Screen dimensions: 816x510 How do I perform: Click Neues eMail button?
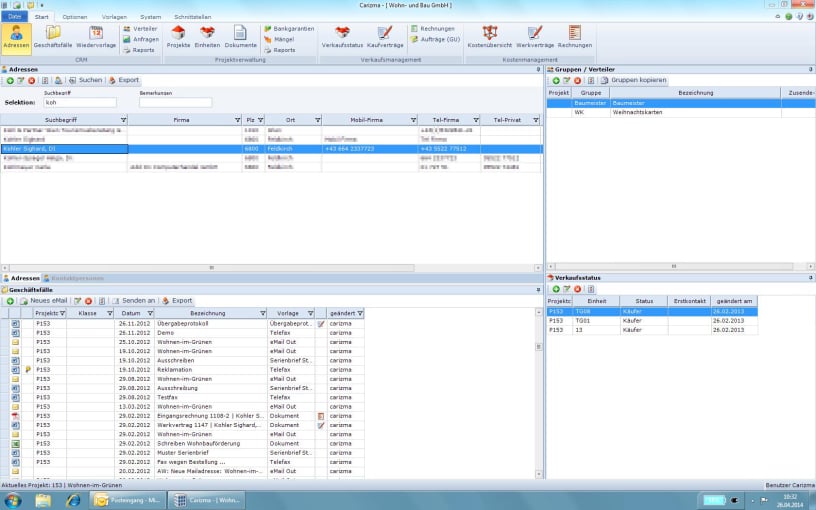[x=43, y=300]
